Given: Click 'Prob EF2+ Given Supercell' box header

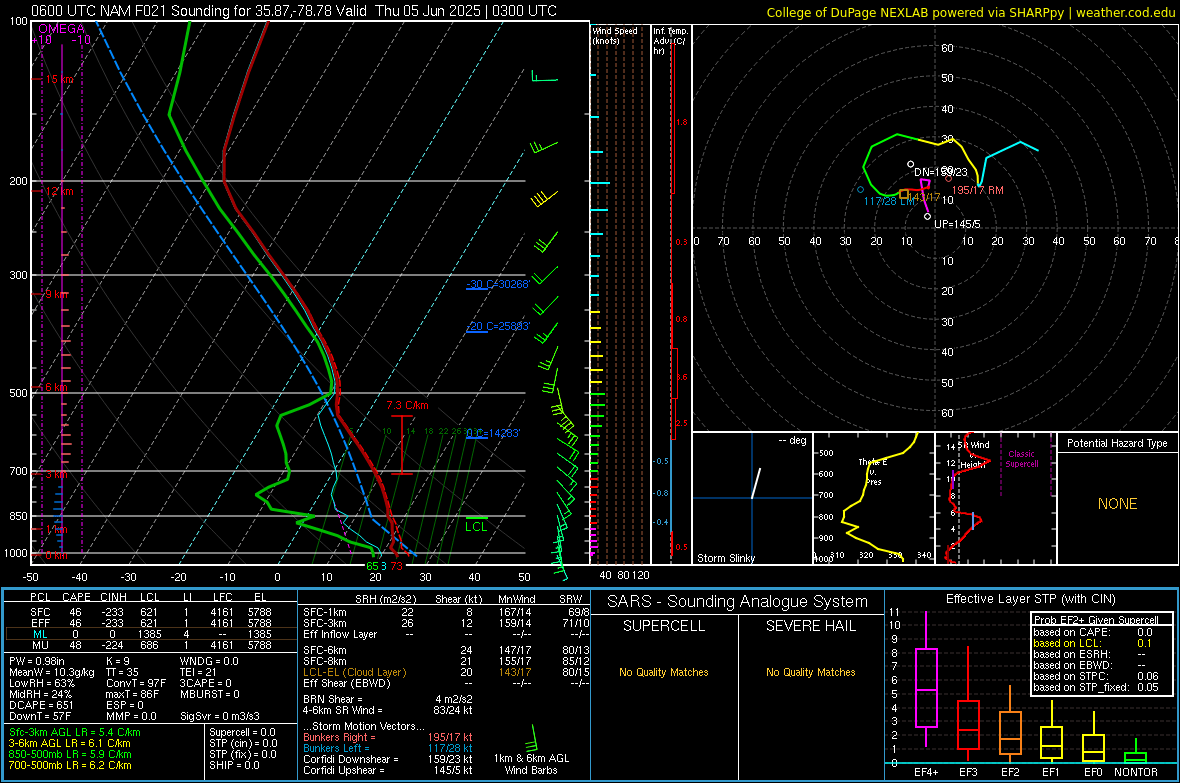Looking at the screenshot, I should click(x=1096, y=620).
